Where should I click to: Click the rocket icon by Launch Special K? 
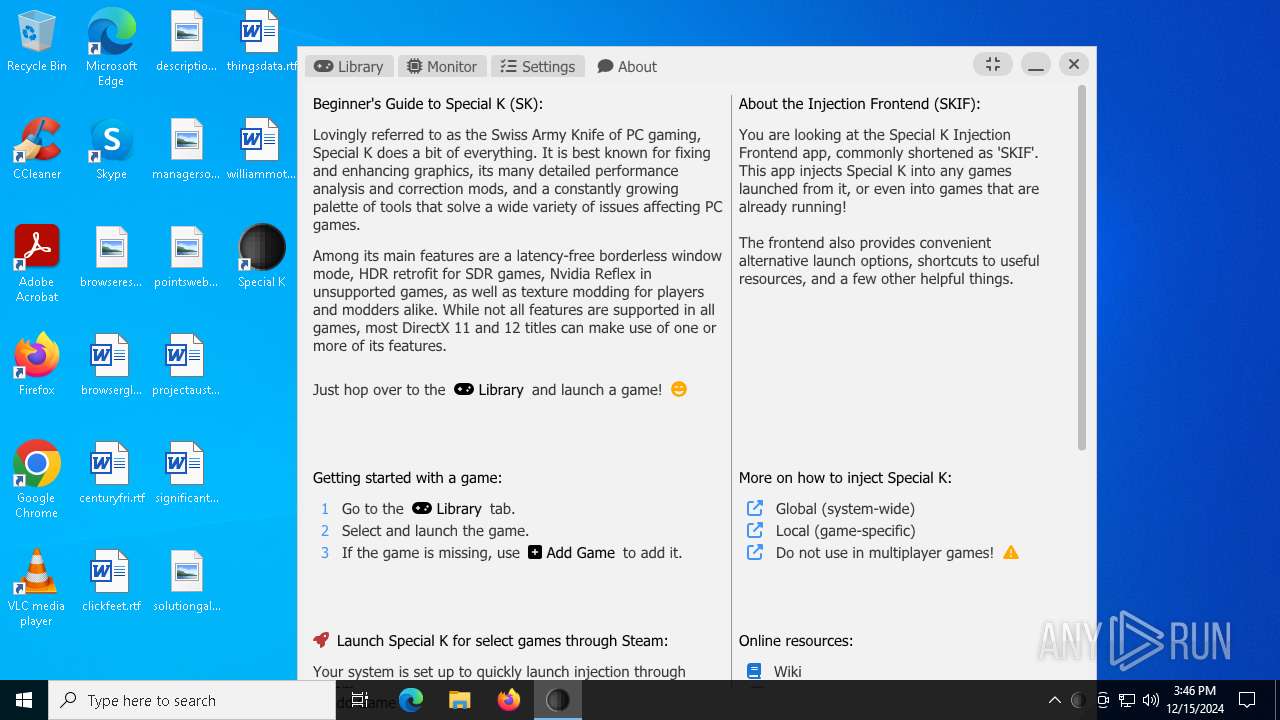321,640
